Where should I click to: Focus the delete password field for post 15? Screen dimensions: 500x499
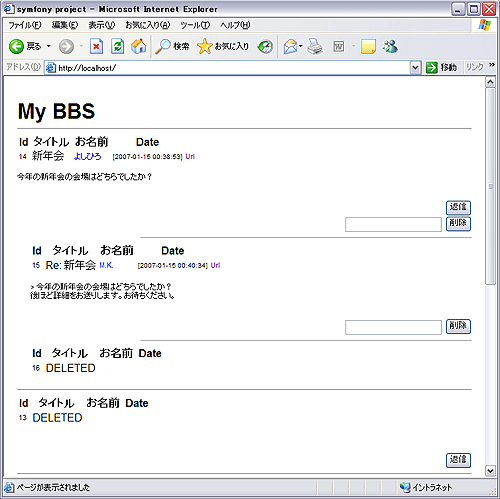tap(393, 327)
